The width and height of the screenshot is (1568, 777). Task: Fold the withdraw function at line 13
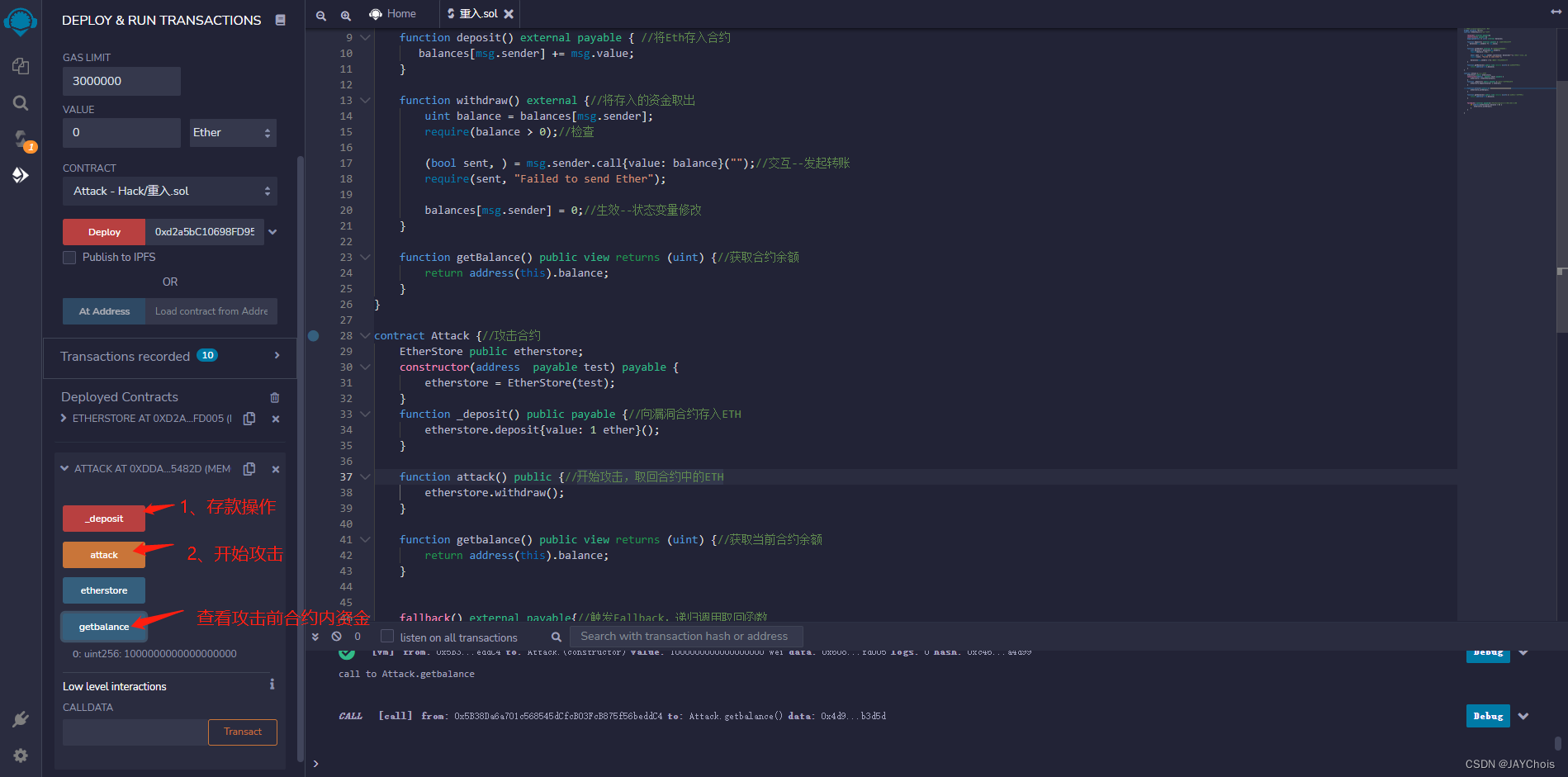click(x=365, y=101)
